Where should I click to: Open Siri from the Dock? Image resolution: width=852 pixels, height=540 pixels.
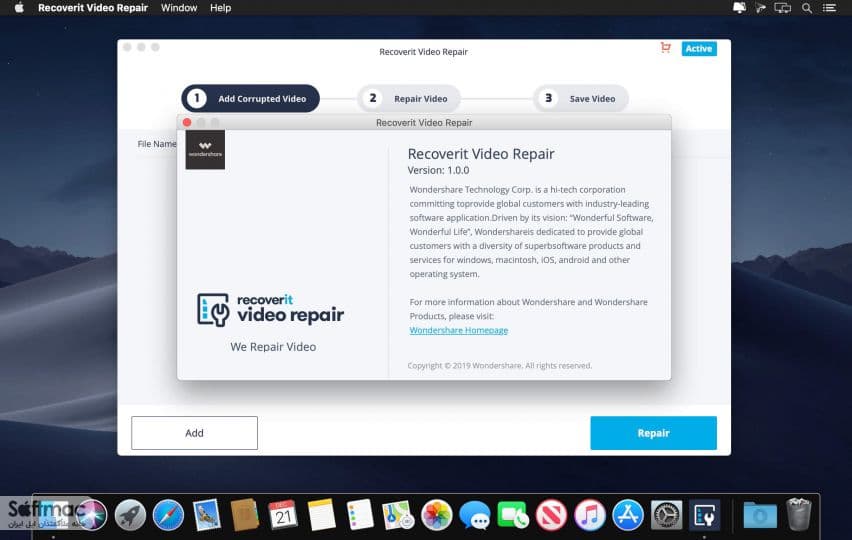pyautogui.click(x=91, y=515)
